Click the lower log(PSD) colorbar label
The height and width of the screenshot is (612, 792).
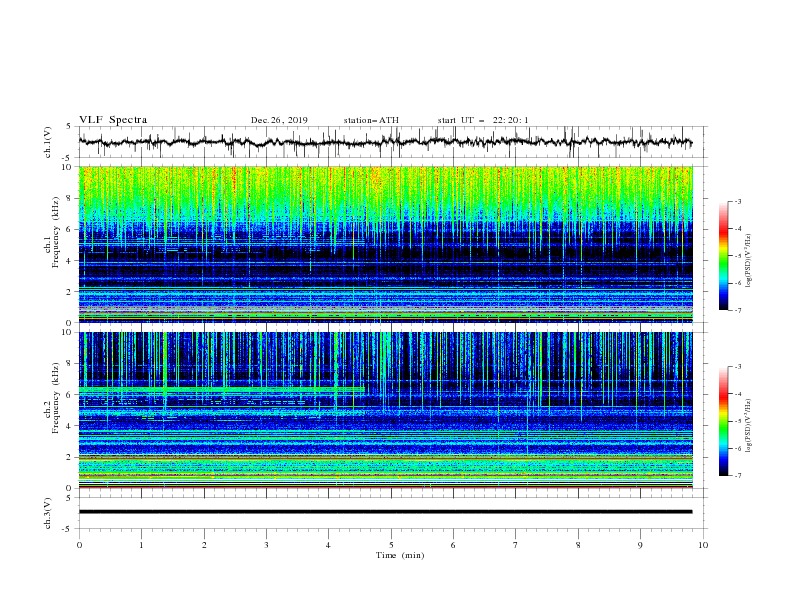[749, 426]
